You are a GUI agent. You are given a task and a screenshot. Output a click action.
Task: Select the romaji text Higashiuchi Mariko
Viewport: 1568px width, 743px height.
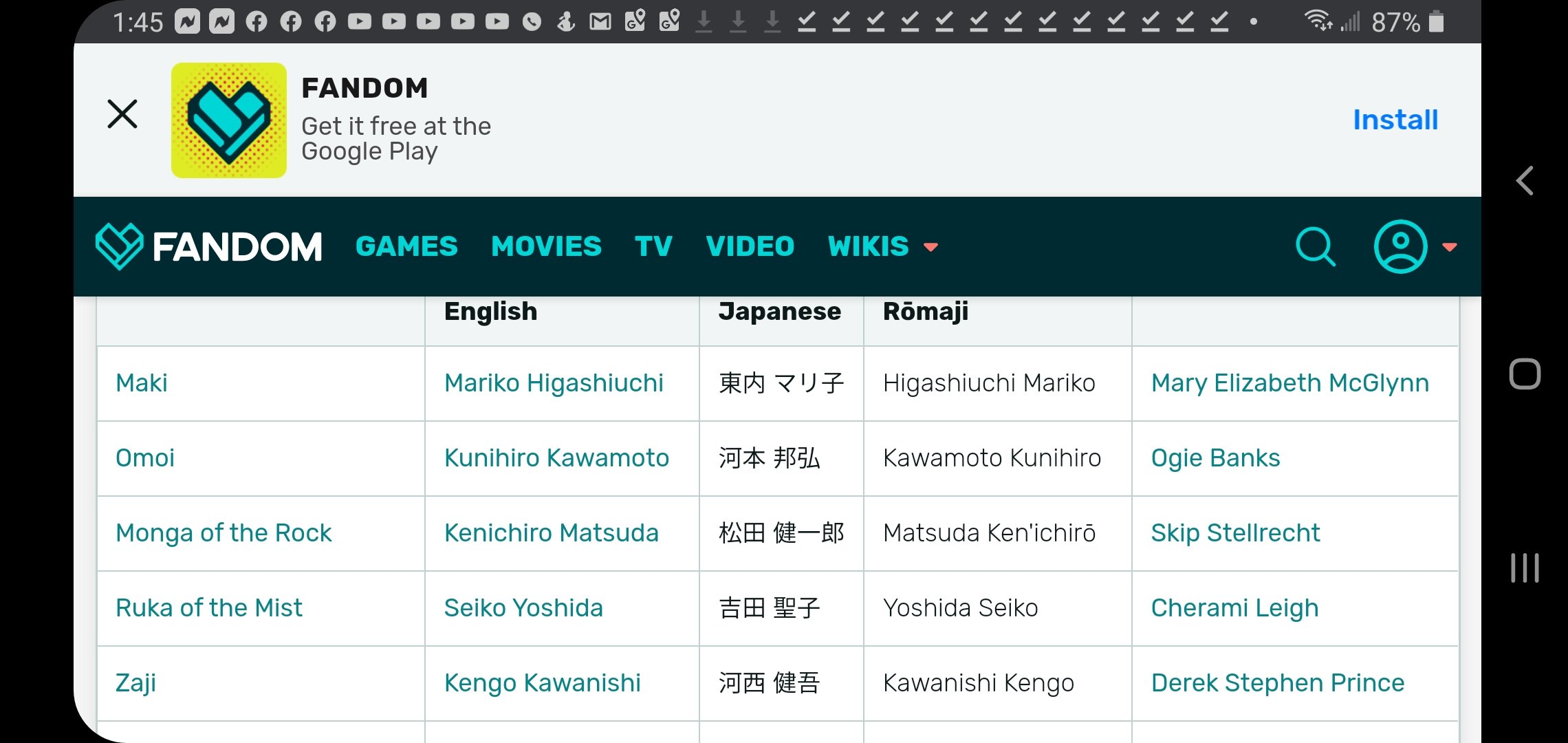click(989, 383)
